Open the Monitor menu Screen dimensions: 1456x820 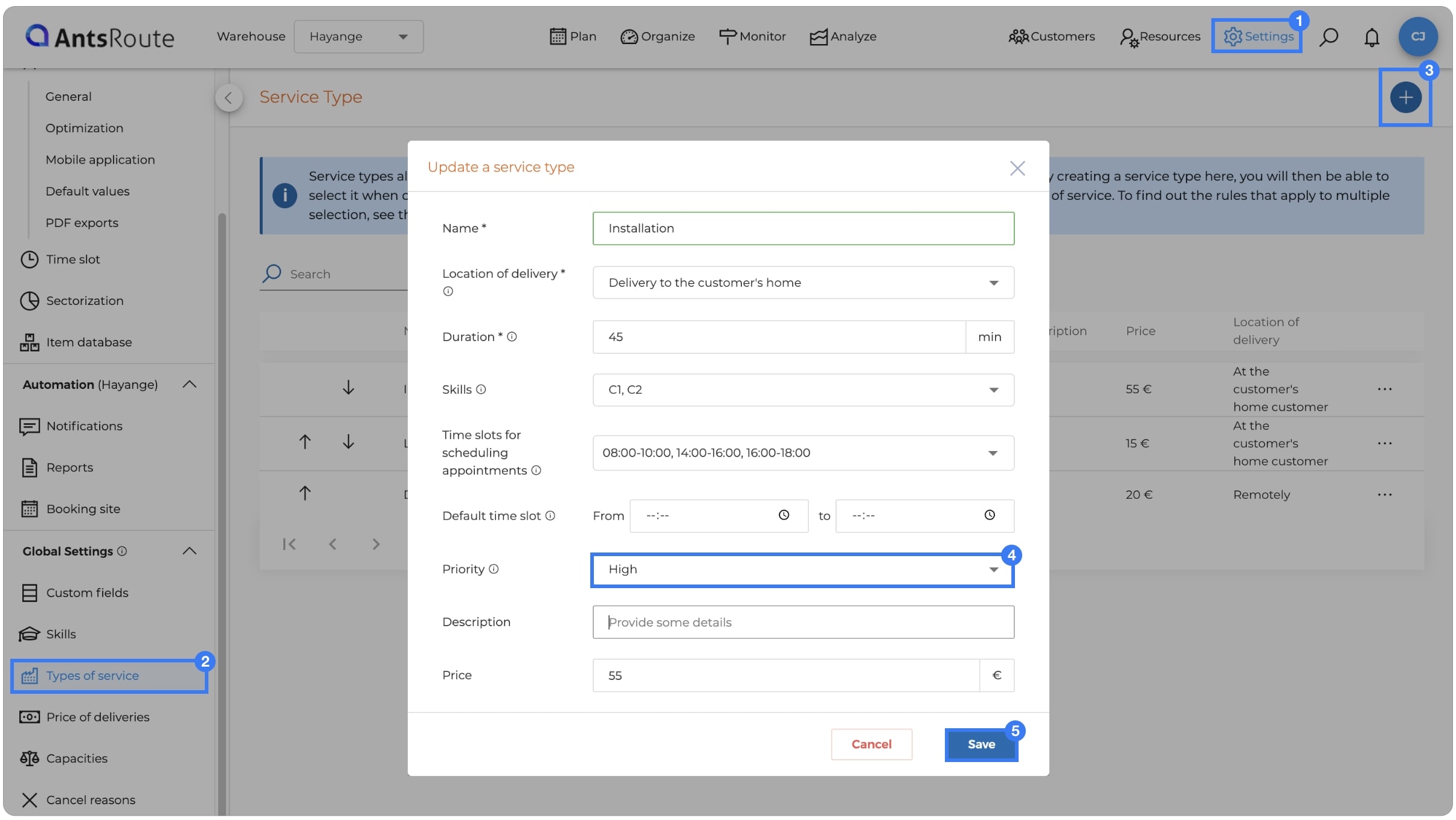[x=752, y=36]
